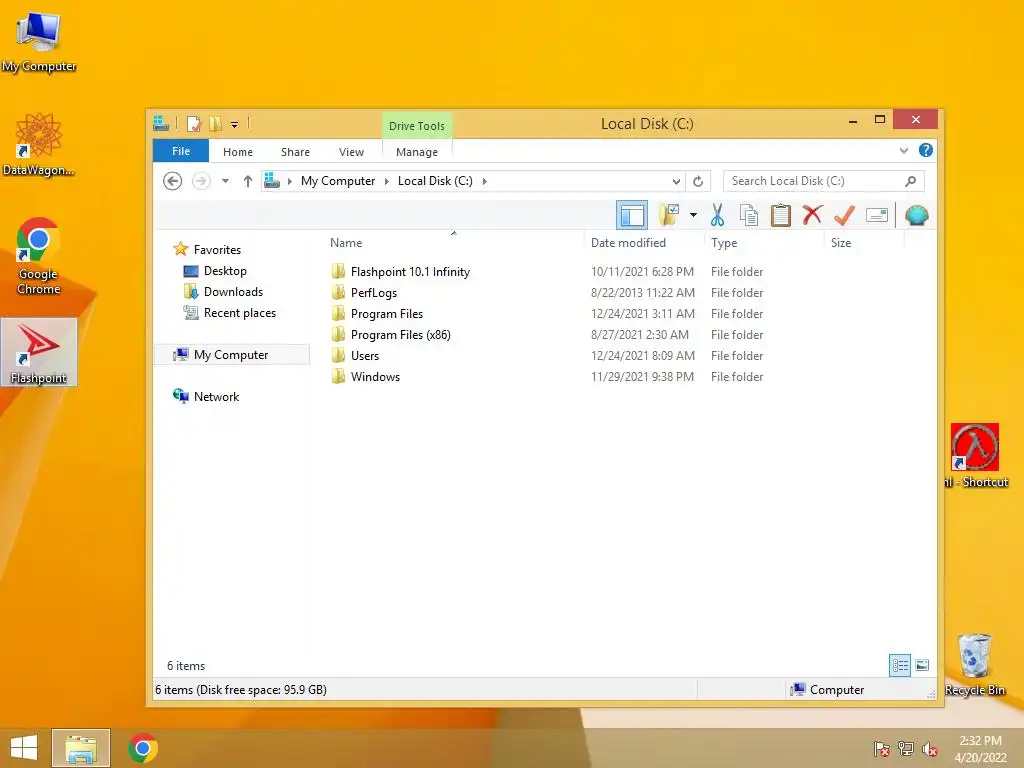Refresh the Local Disk (C:) view
The width and height of the screenshot is (1024, 768).
pyautogui.click(x=698, y=182)
